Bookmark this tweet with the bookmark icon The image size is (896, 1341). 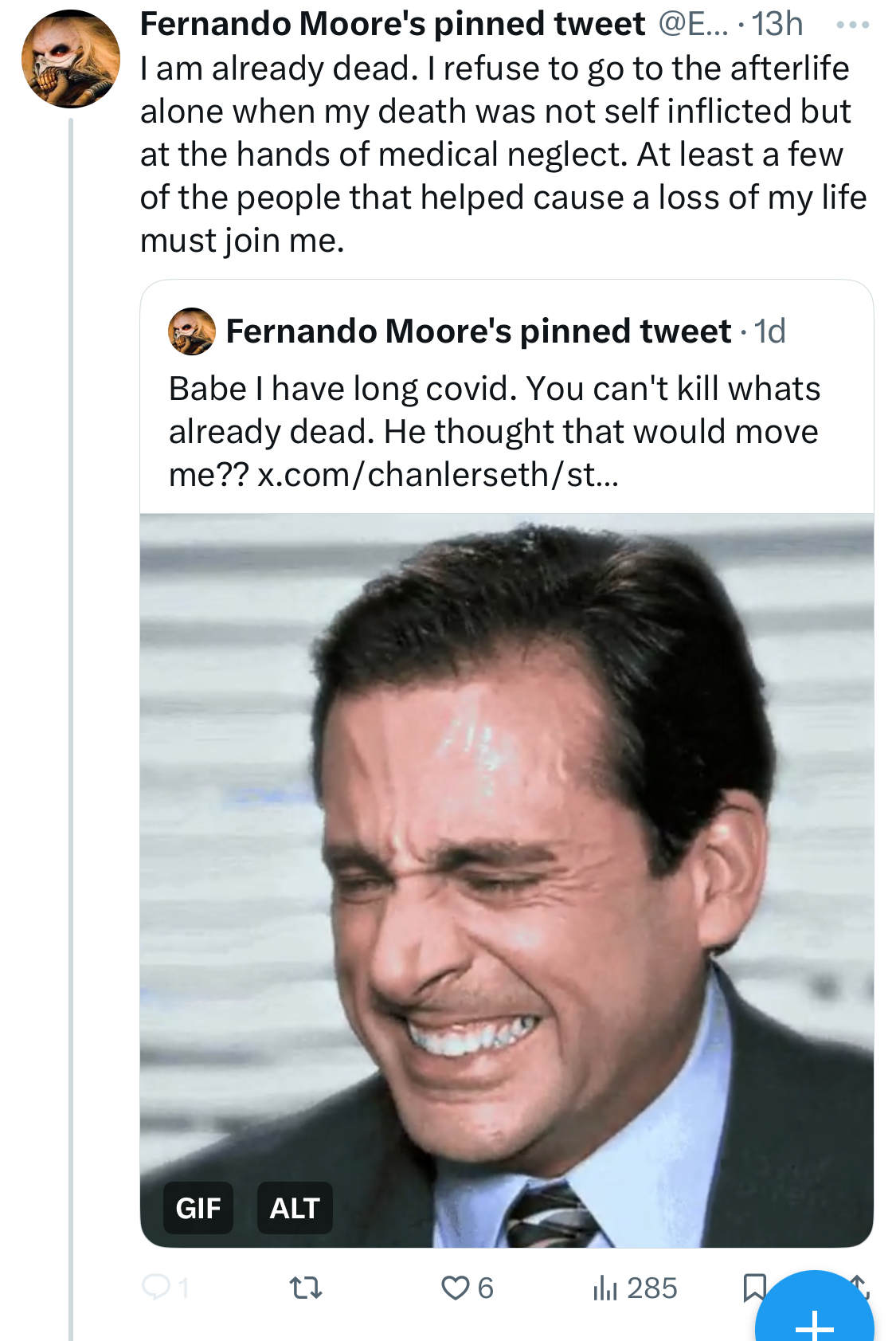click(753, 1288)
